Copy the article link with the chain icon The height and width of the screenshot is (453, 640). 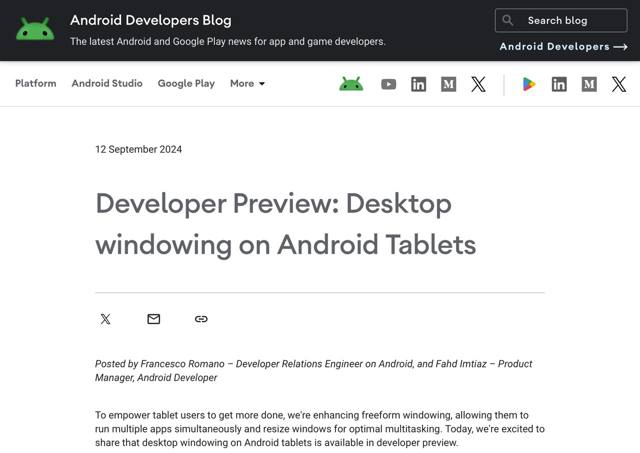click(201, 319)
